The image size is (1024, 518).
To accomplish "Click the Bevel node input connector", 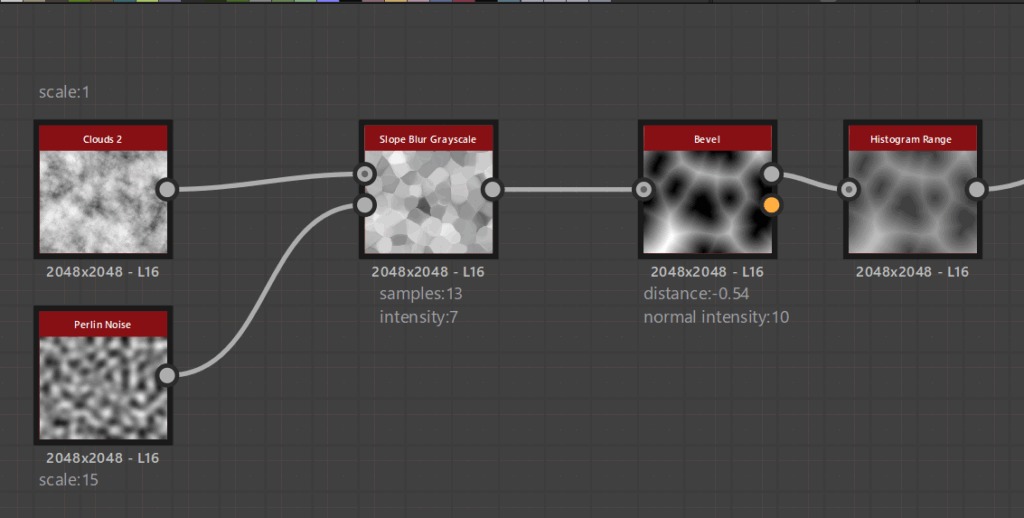I will coord(643,189).
